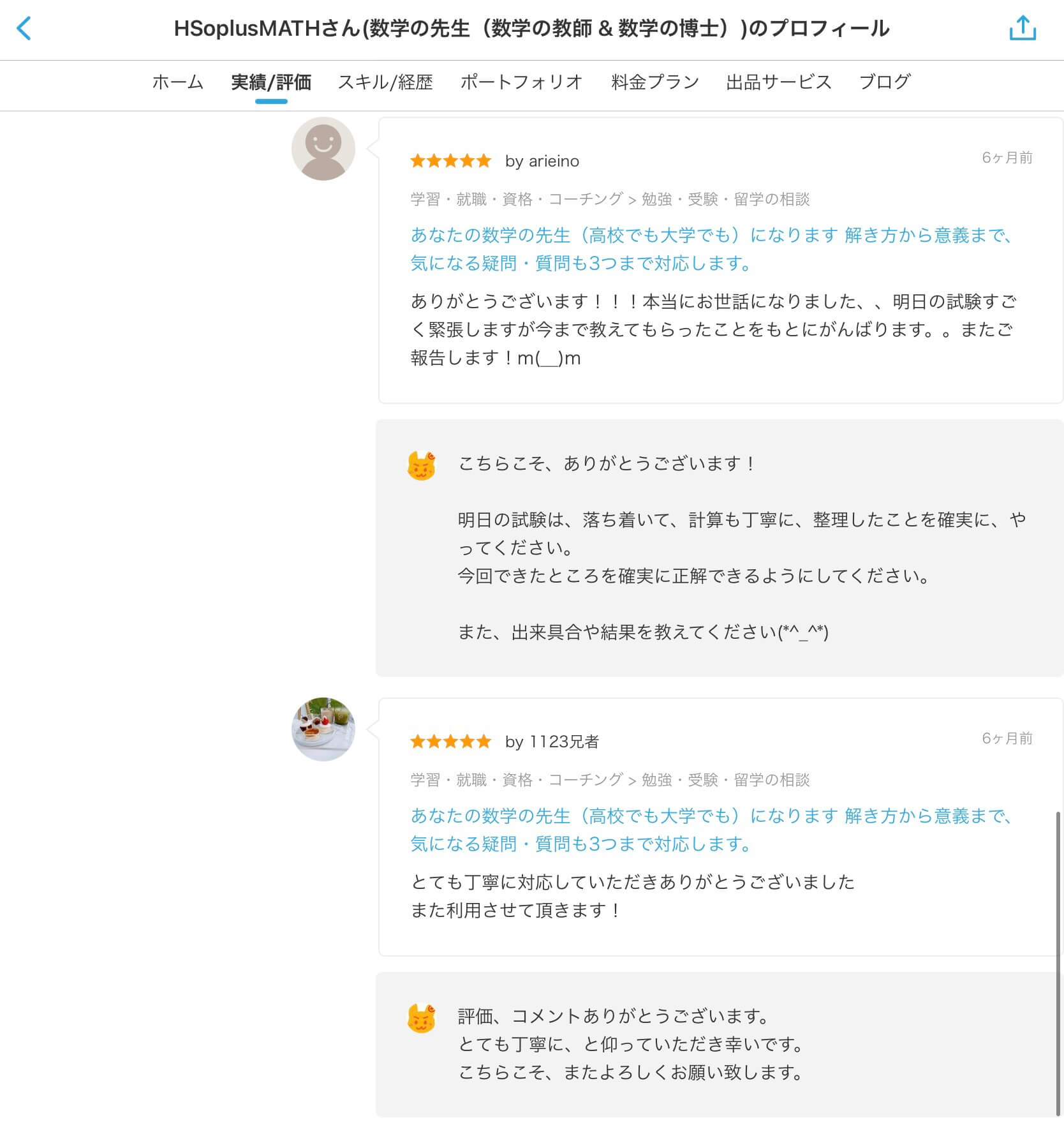
Task: Click arieino's review text ありがとうございます
Action: [x=713, y=329]
